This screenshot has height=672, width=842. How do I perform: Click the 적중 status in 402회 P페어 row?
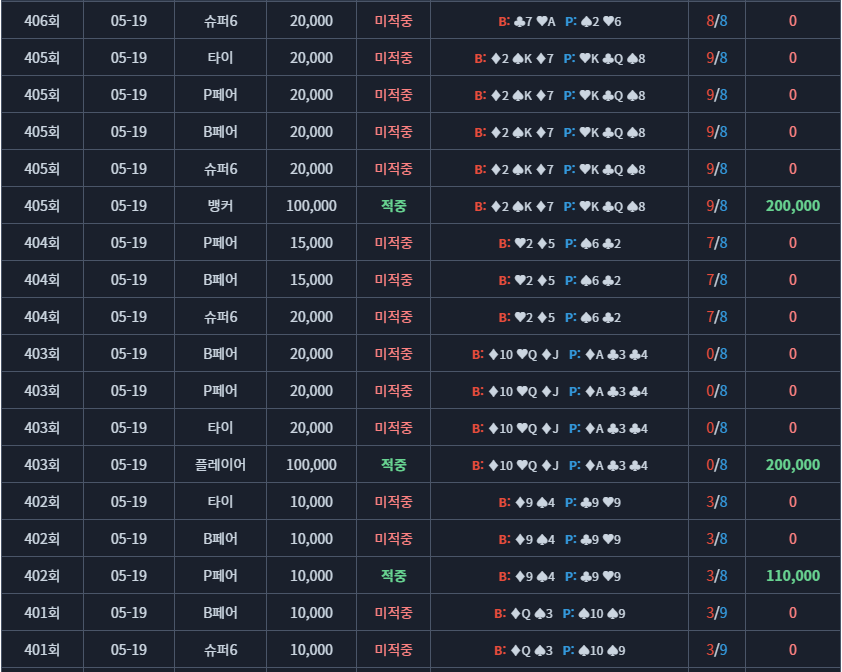(x=393, y=576)
